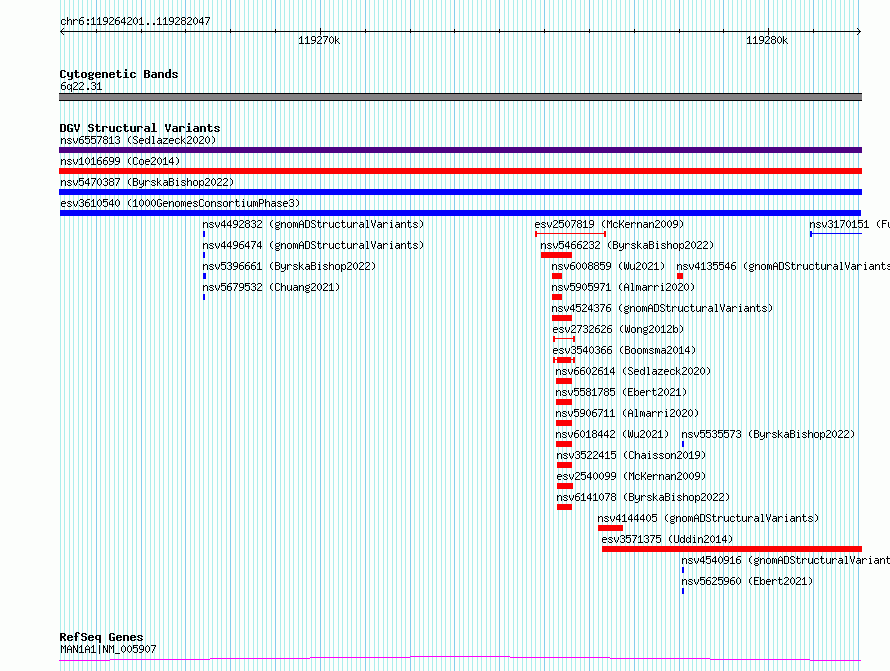Open nsv5396661 (ByrskaBishop2022) entry

pos(289,266)
